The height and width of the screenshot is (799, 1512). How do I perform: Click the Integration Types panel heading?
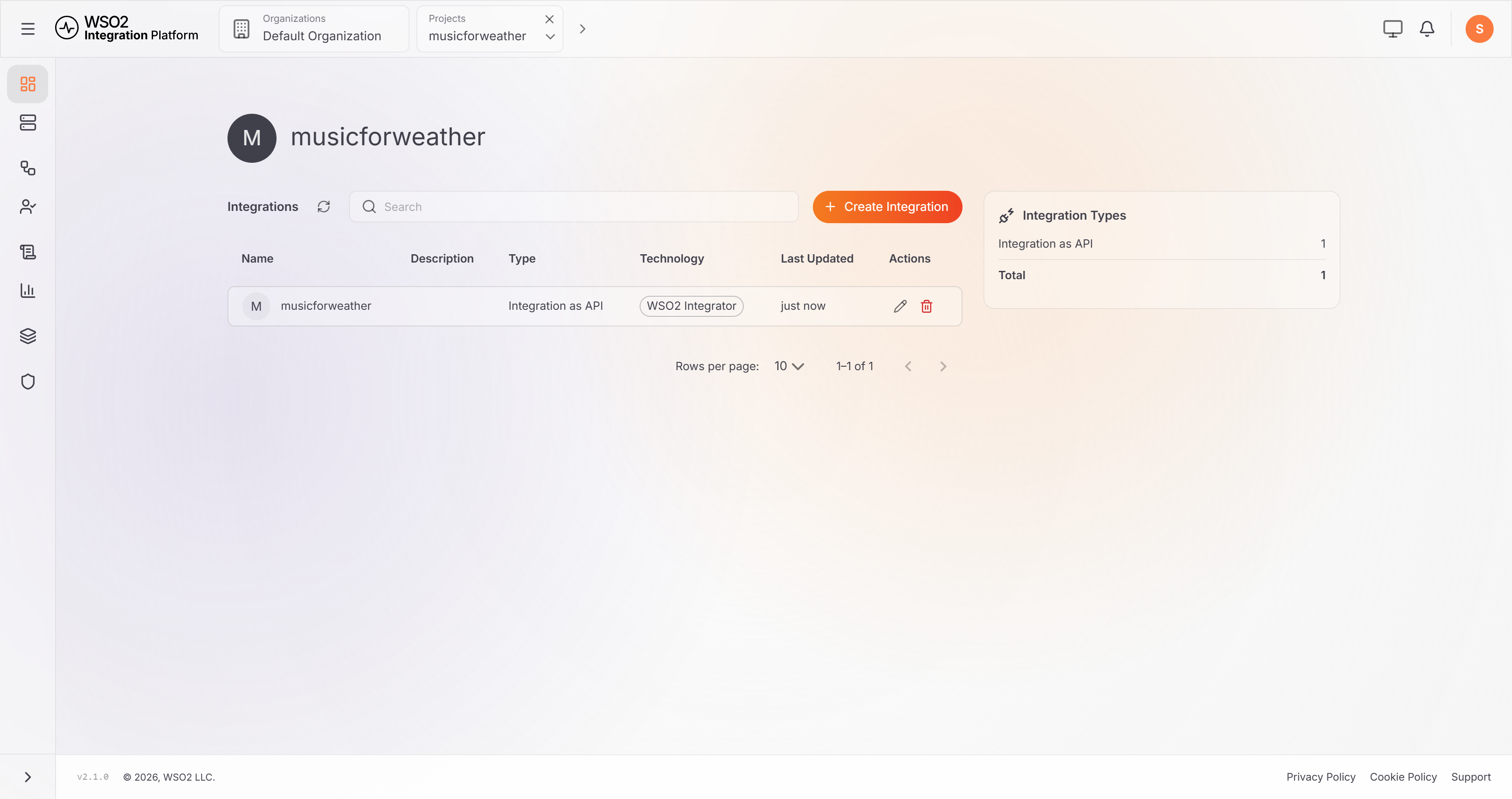(1074, 215)
